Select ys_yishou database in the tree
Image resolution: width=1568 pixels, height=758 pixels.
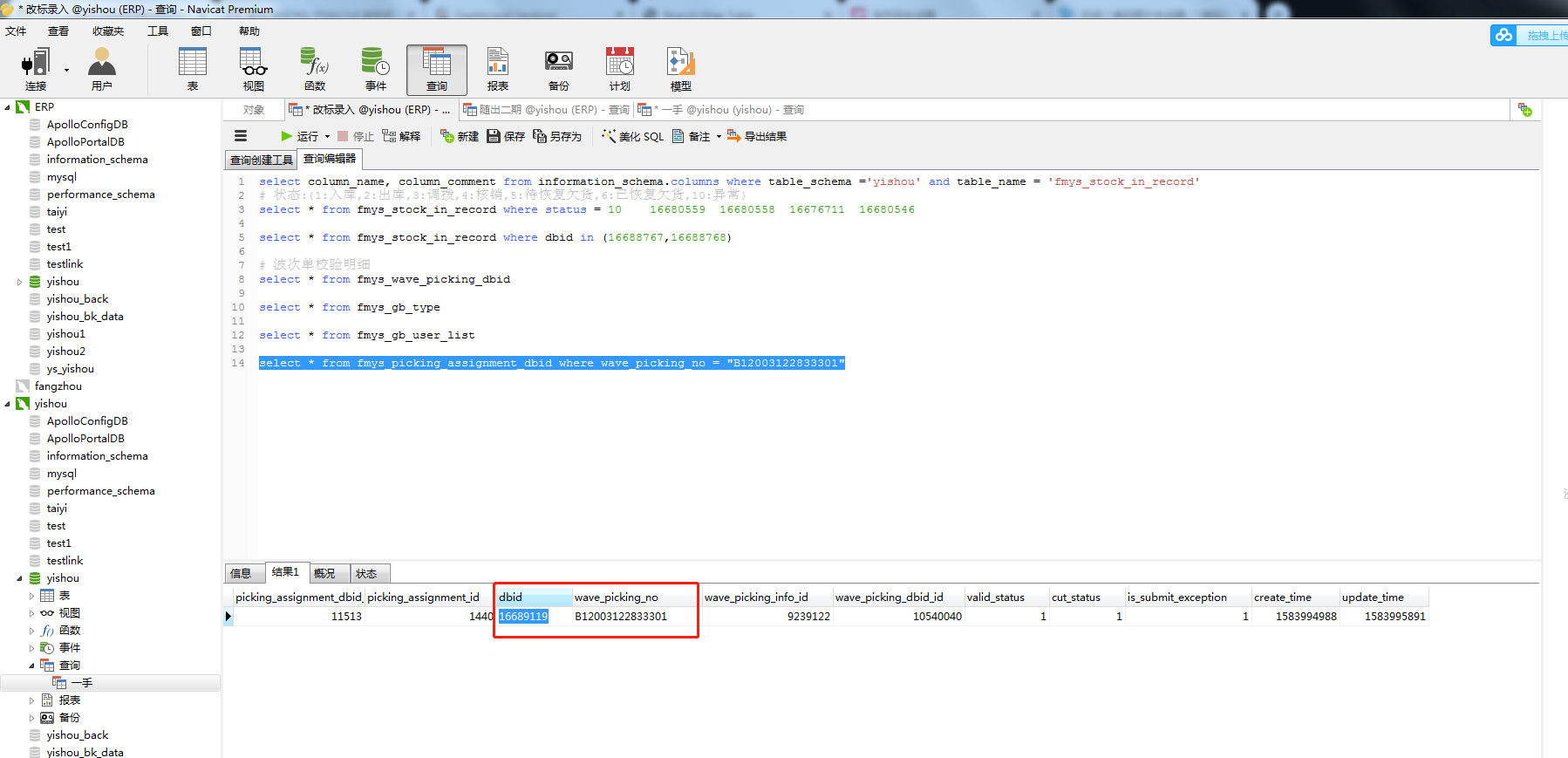coord(71,369)
